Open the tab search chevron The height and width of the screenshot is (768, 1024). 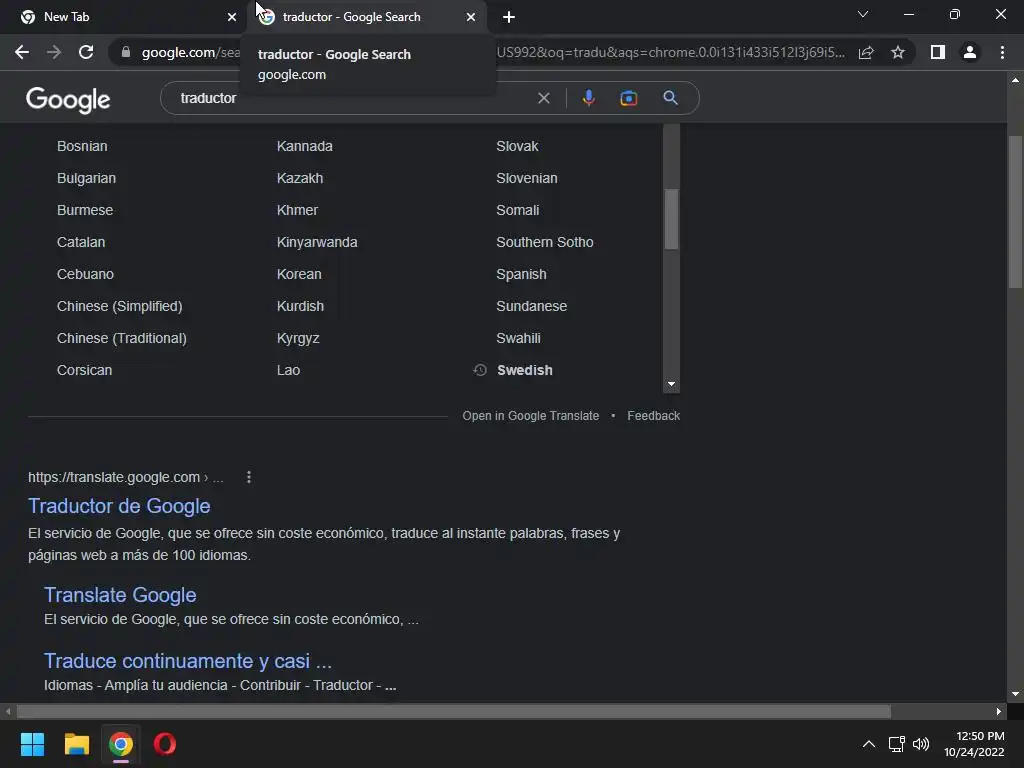tap(863, 14)
